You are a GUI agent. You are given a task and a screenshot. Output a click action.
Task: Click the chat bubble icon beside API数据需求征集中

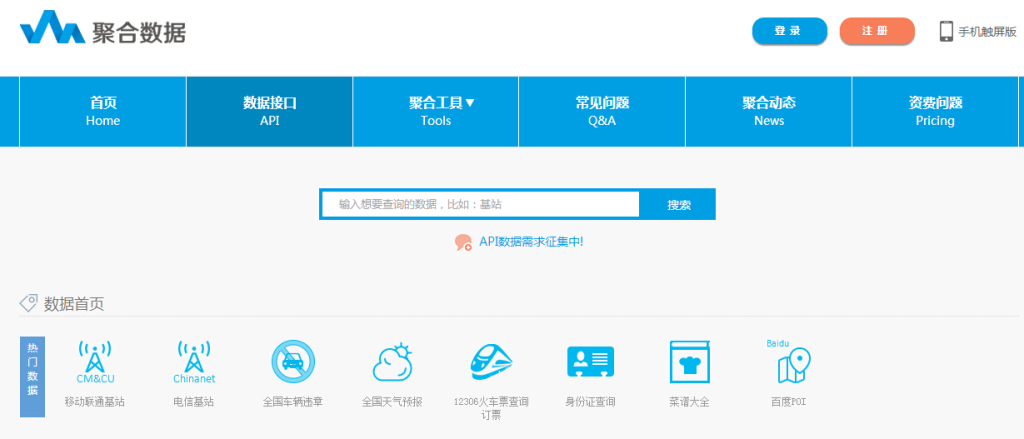tap(464, 242)
